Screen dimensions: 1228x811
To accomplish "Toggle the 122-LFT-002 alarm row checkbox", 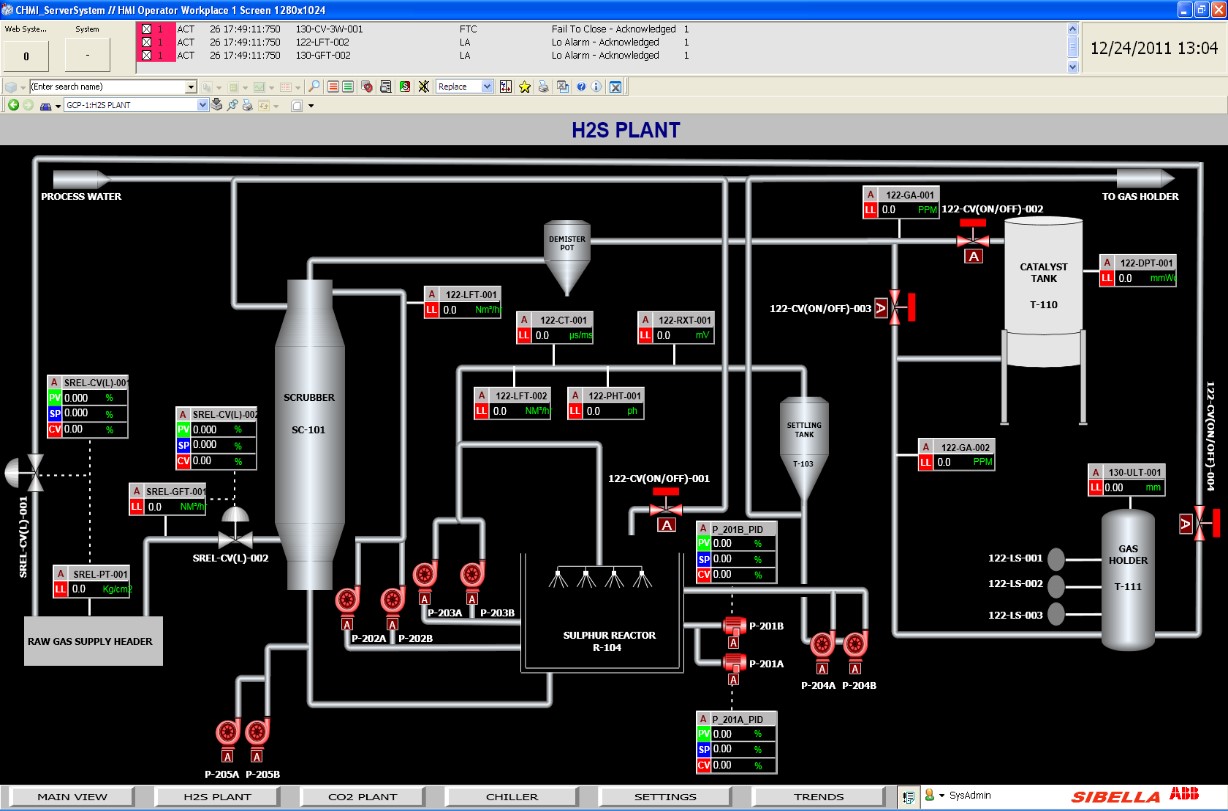I will point(147,42).
